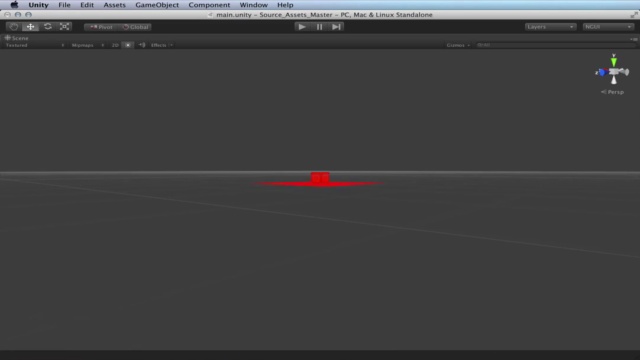The width and height of the screenshot is (640, 360).
Task: Select the Rotate tool
Action: click(x=48, y=27)
